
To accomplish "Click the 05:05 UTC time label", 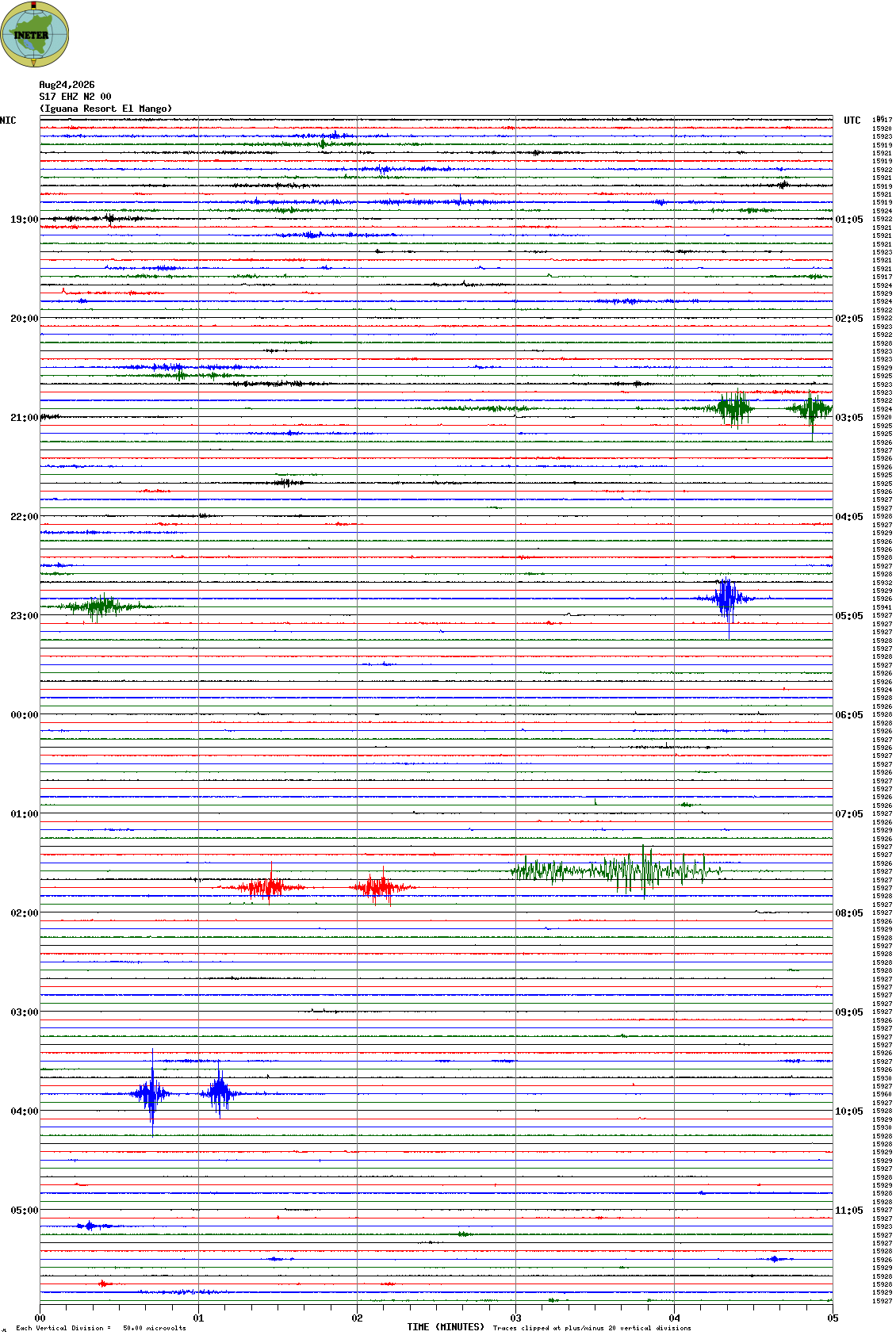I will (849, 616).
